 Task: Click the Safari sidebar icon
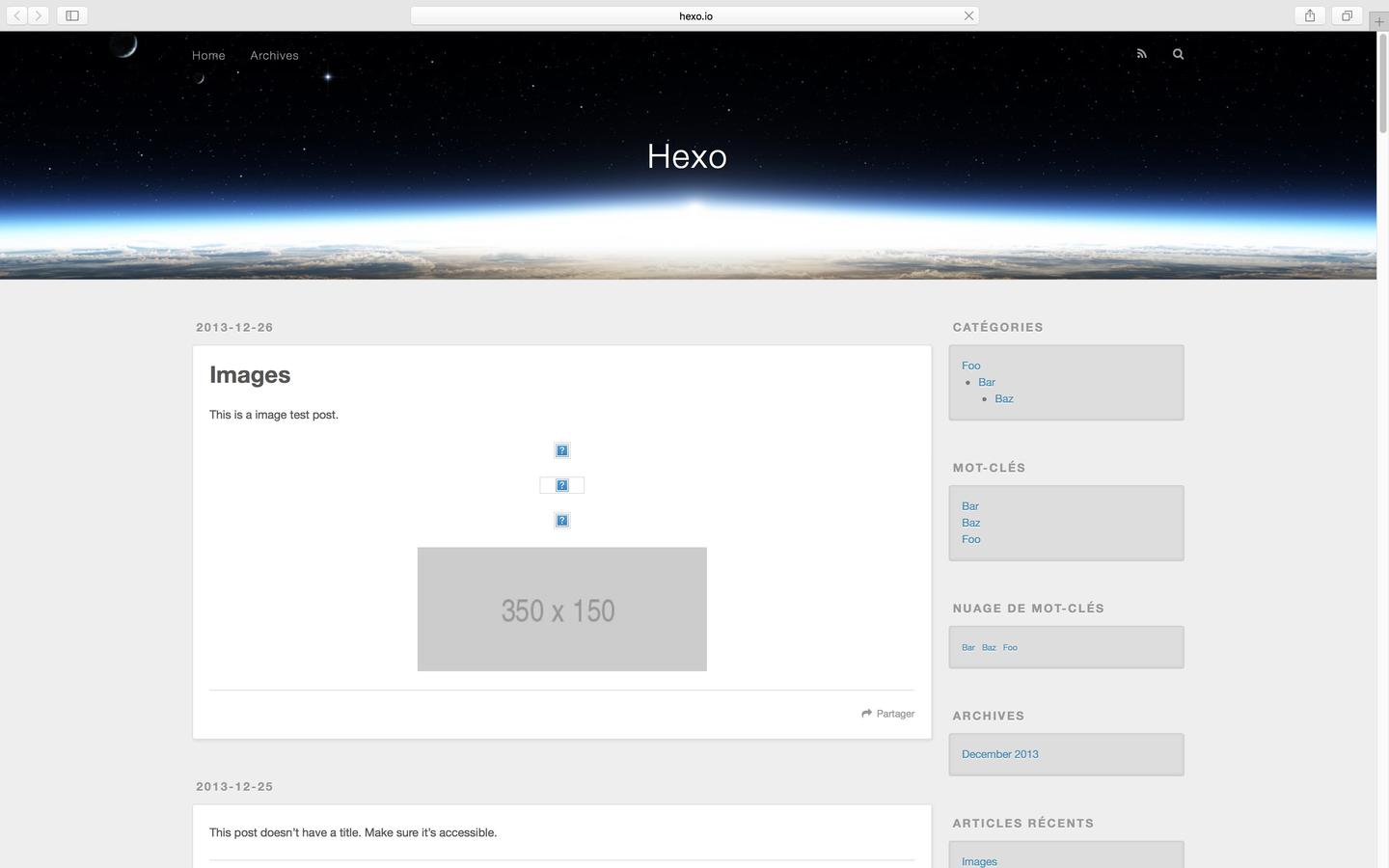71,15
